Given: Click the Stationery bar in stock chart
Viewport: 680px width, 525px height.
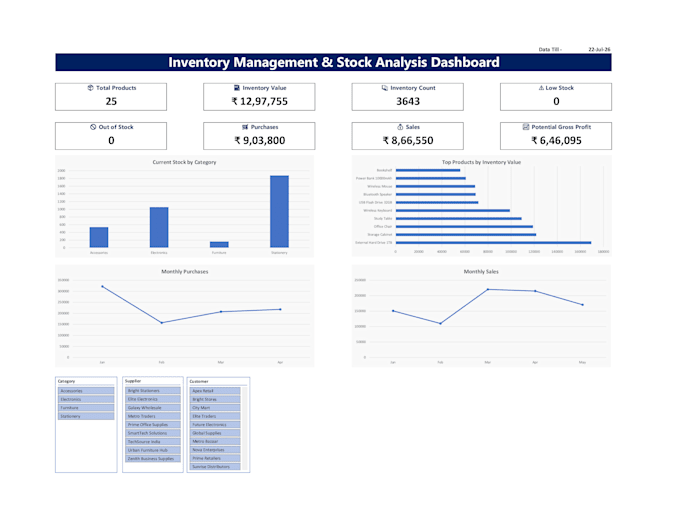Looking at the screenshot, I should click(x=279, y=212).
